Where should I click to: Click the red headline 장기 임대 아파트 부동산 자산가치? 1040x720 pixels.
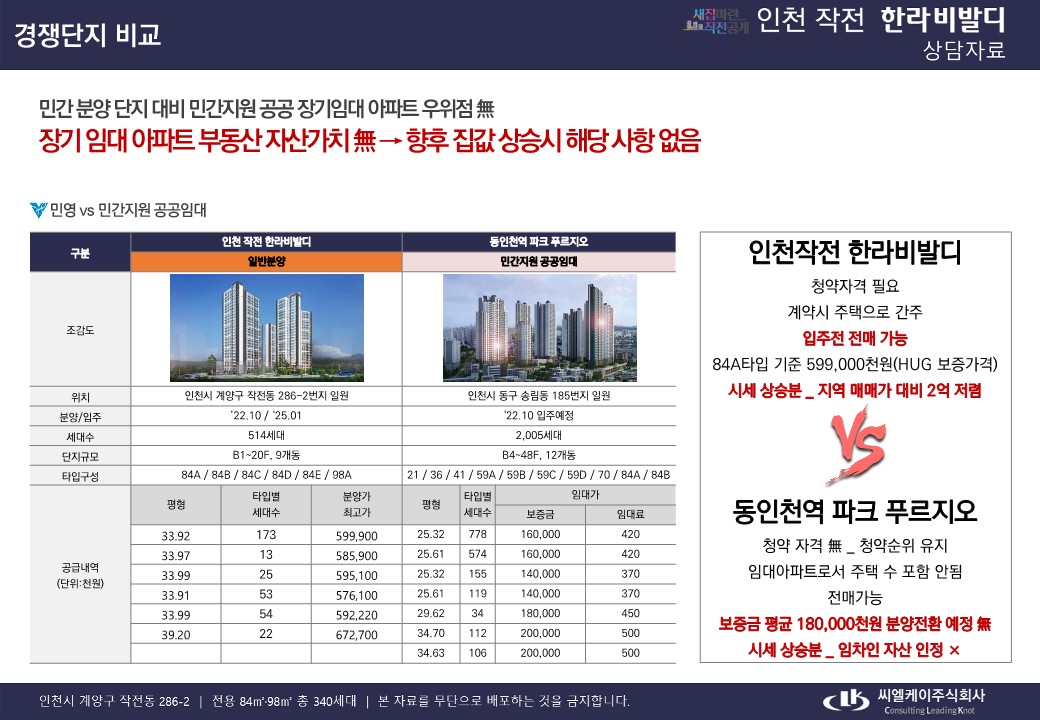369,140
